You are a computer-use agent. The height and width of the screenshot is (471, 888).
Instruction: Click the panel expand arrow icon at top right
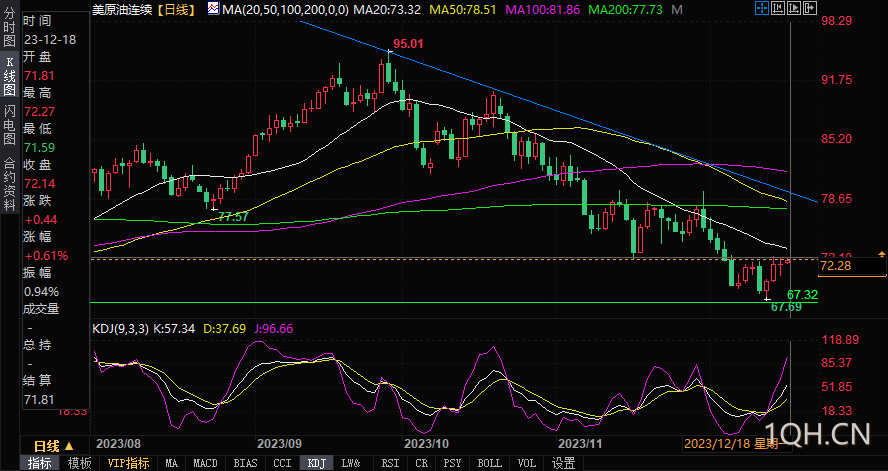pyautogui.click(x=810, y=8)
